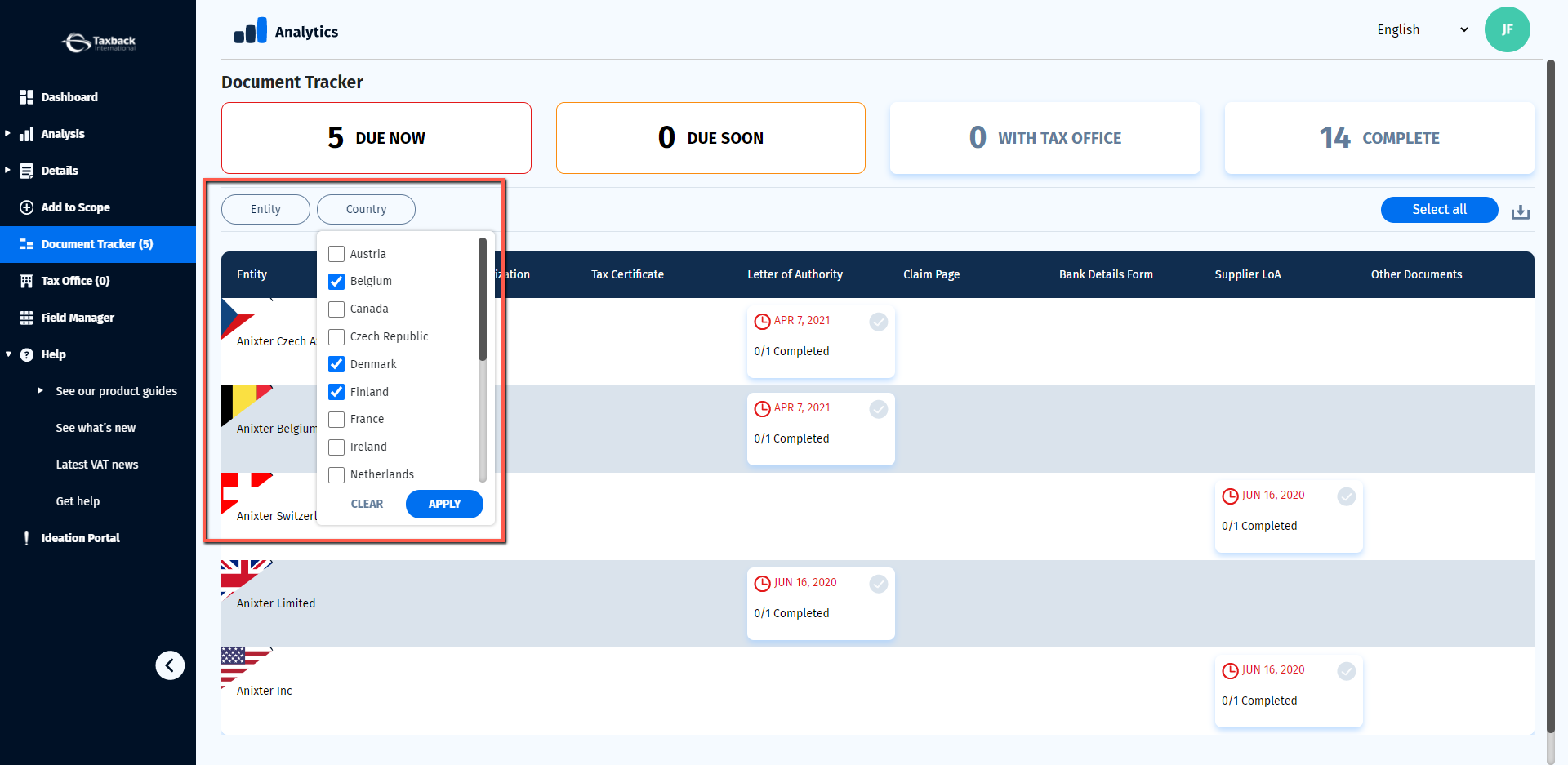This screenshot has height=765, width=1568.
Task: Click Anixter Czech clock due-date icon
Action: pyautogui.click(x=762, y=322)
